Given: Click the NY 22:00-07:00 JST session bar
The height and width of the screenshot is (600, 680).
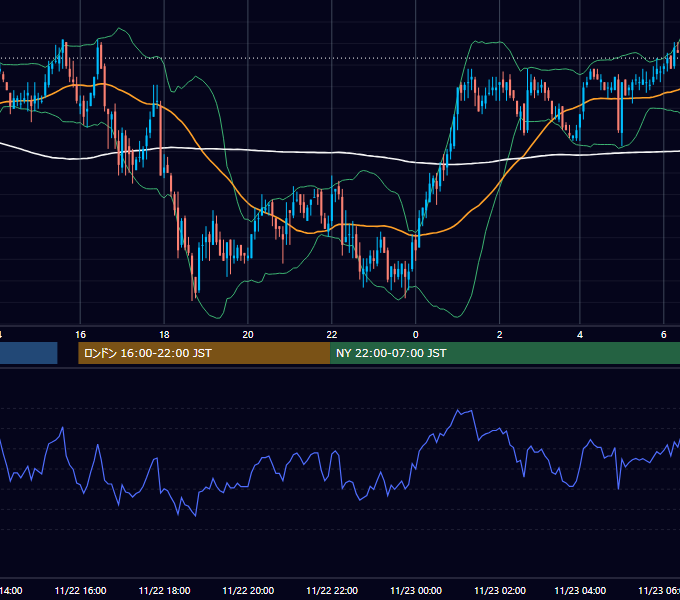Looking at the screenshot, I should (x=505, y=353).
